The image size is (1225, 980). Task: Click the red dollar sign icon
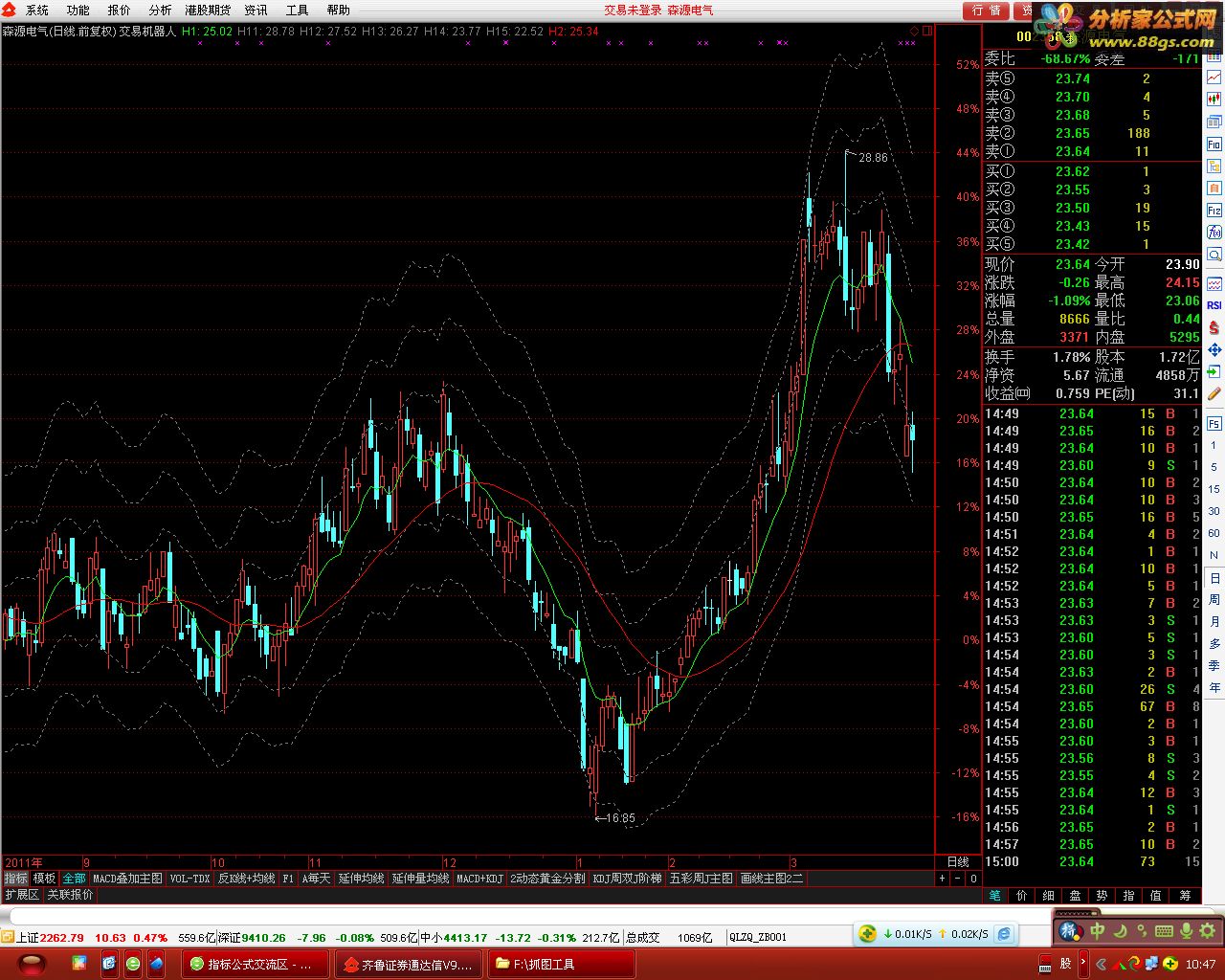click(1214, 327)
